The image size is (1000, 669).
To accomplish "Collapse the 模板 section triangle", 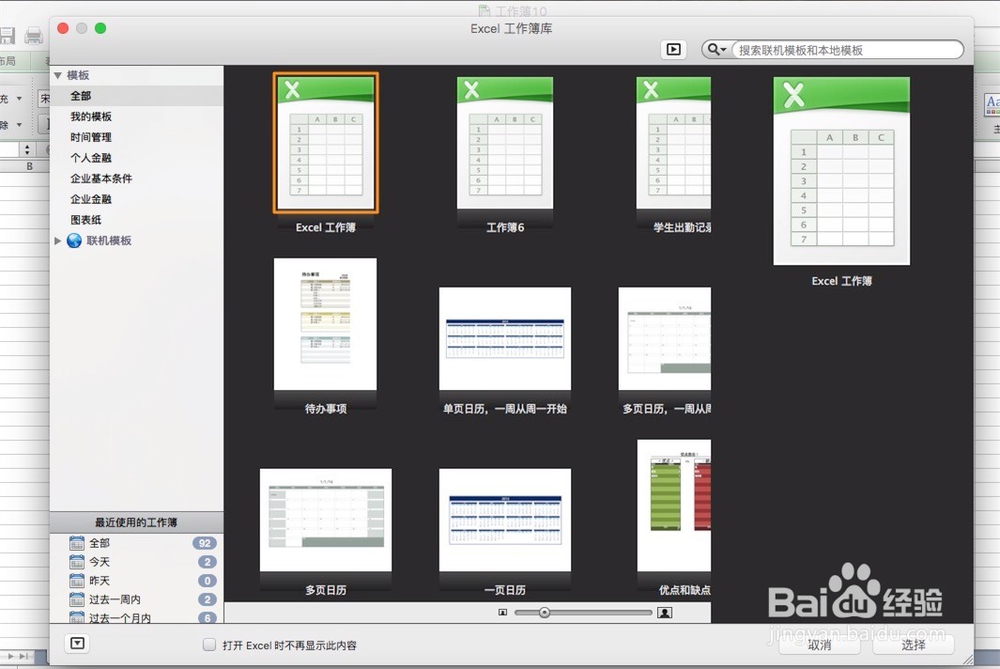I will click(58, 75).
